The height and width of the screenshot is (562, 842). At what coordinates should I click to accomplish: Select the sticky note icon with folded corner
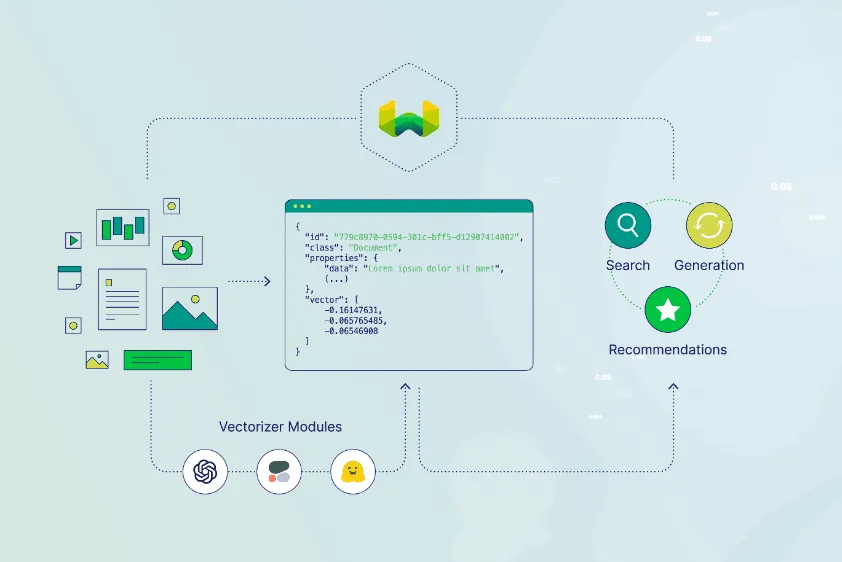click(69, 278)
